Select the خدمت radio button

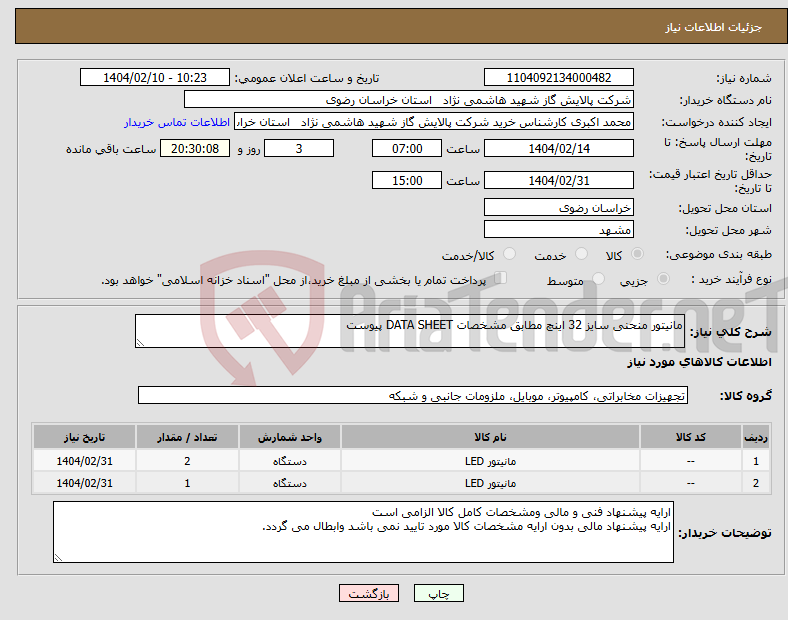(x=581, y=254)
